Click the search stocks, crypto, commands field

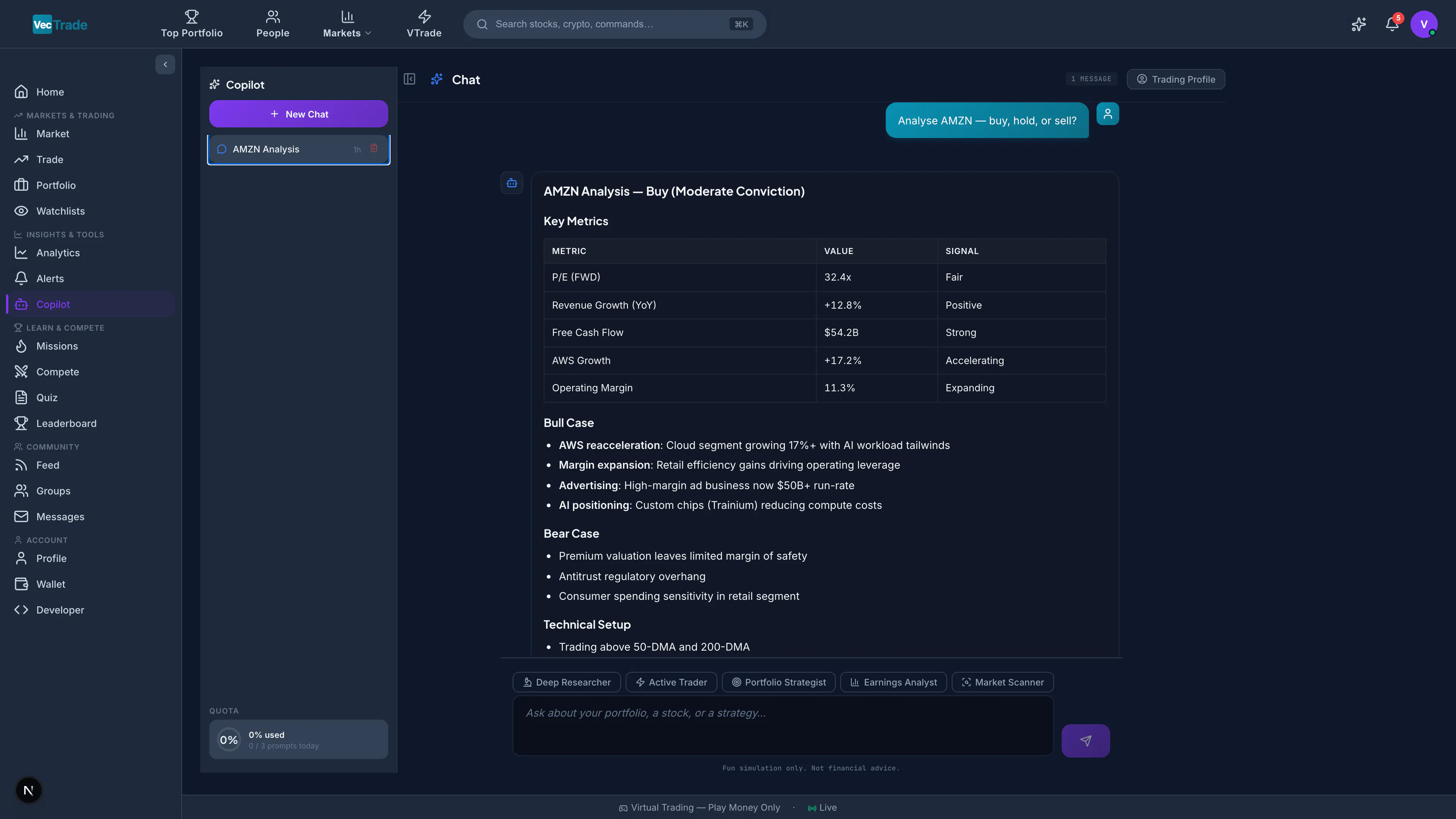614,24
